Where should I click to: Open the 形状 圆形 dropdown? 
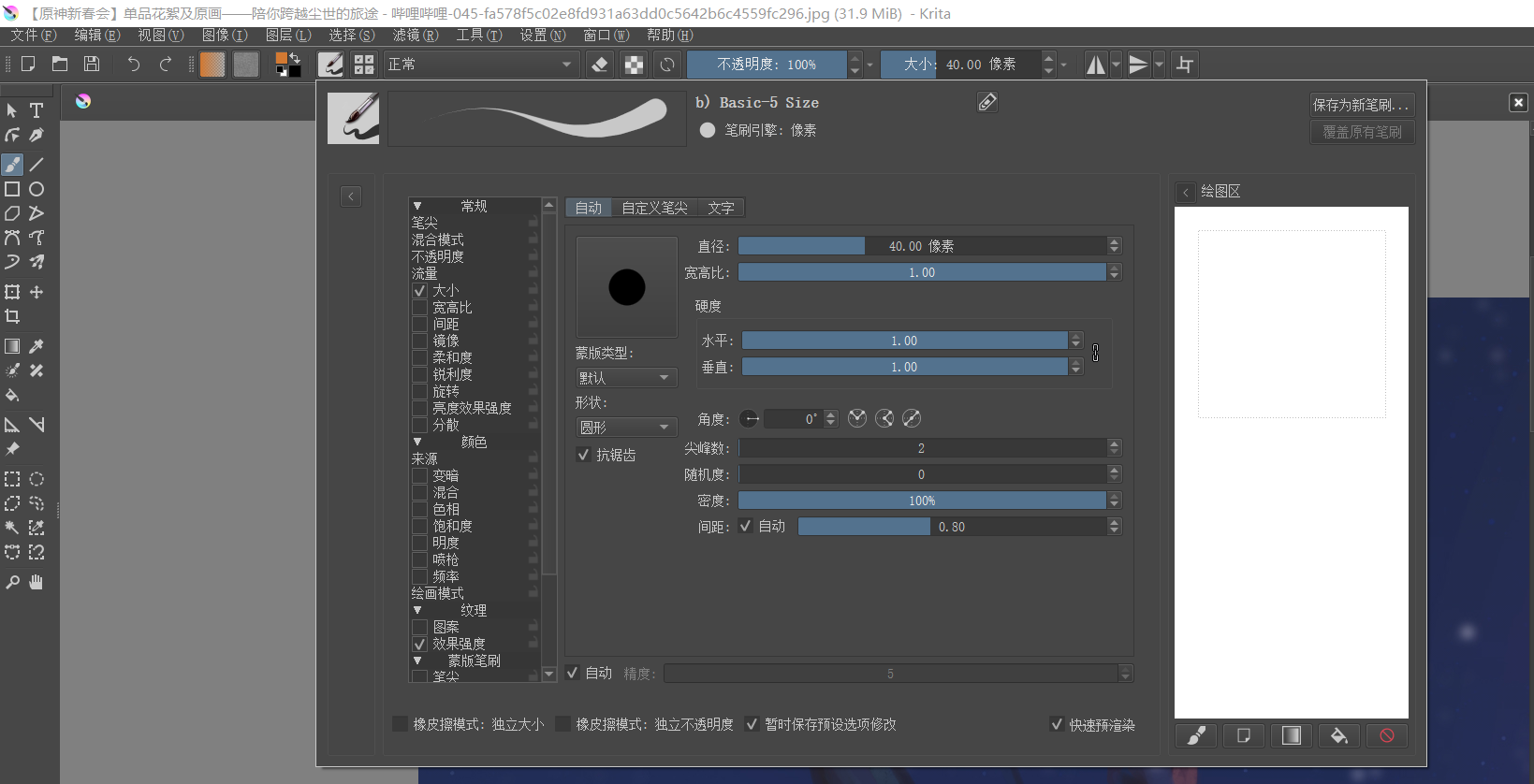[x=625, y=428]
